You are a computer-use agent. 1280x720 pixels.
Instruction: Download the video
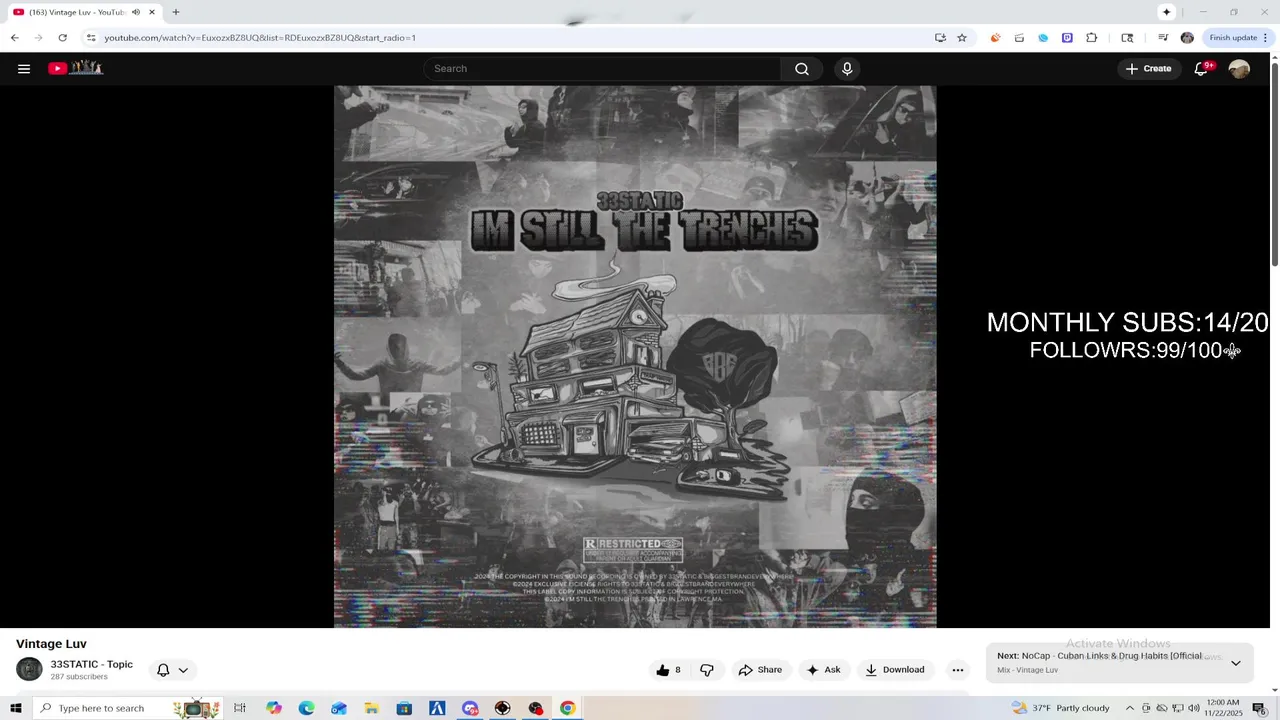click(x=895, y=670)
